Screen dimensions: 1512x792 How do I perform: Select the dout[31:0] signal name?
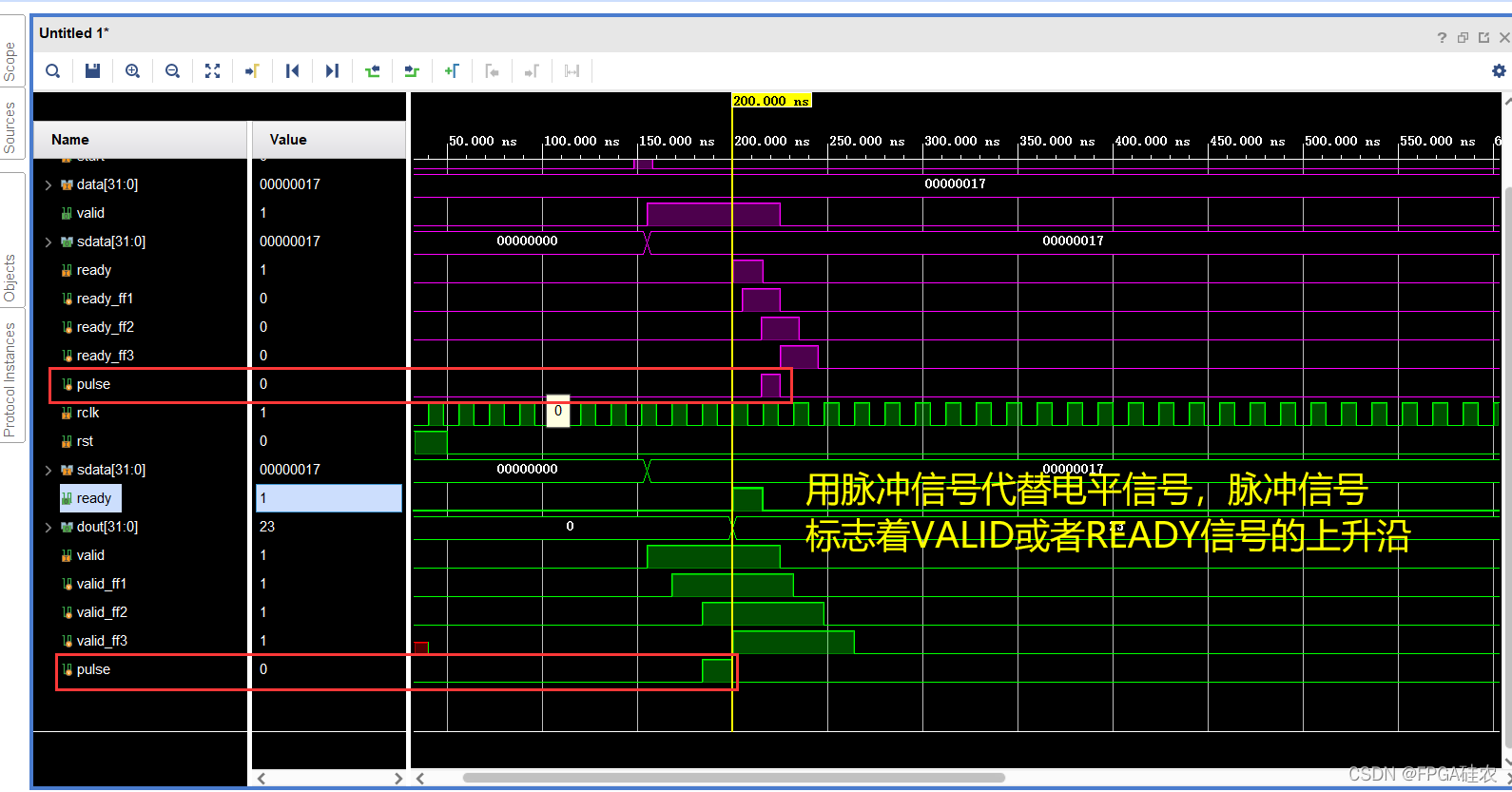tap(107, 527)
